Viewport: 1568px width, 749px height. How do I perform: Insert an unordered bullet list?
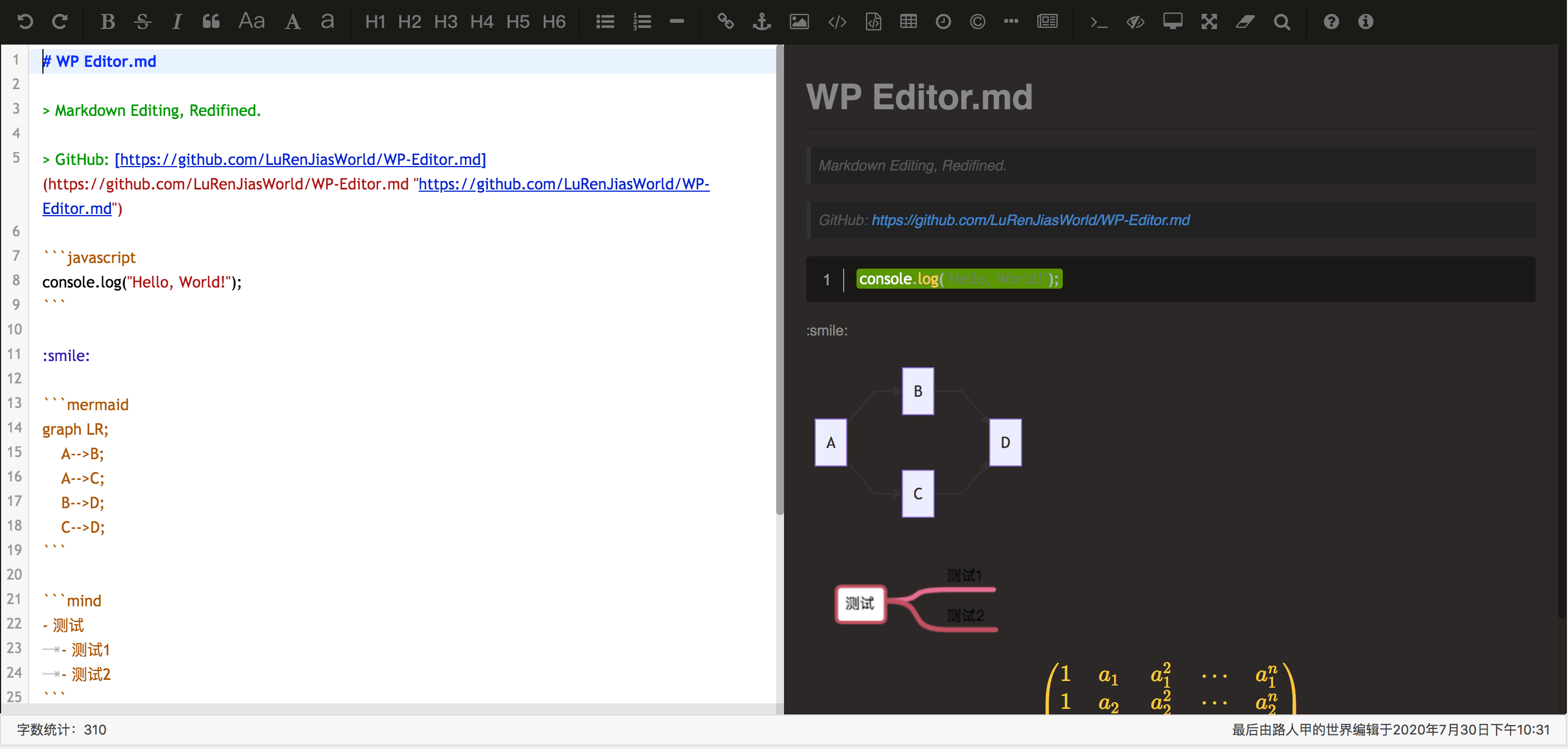pyautogui.click(x=605, y=22)
